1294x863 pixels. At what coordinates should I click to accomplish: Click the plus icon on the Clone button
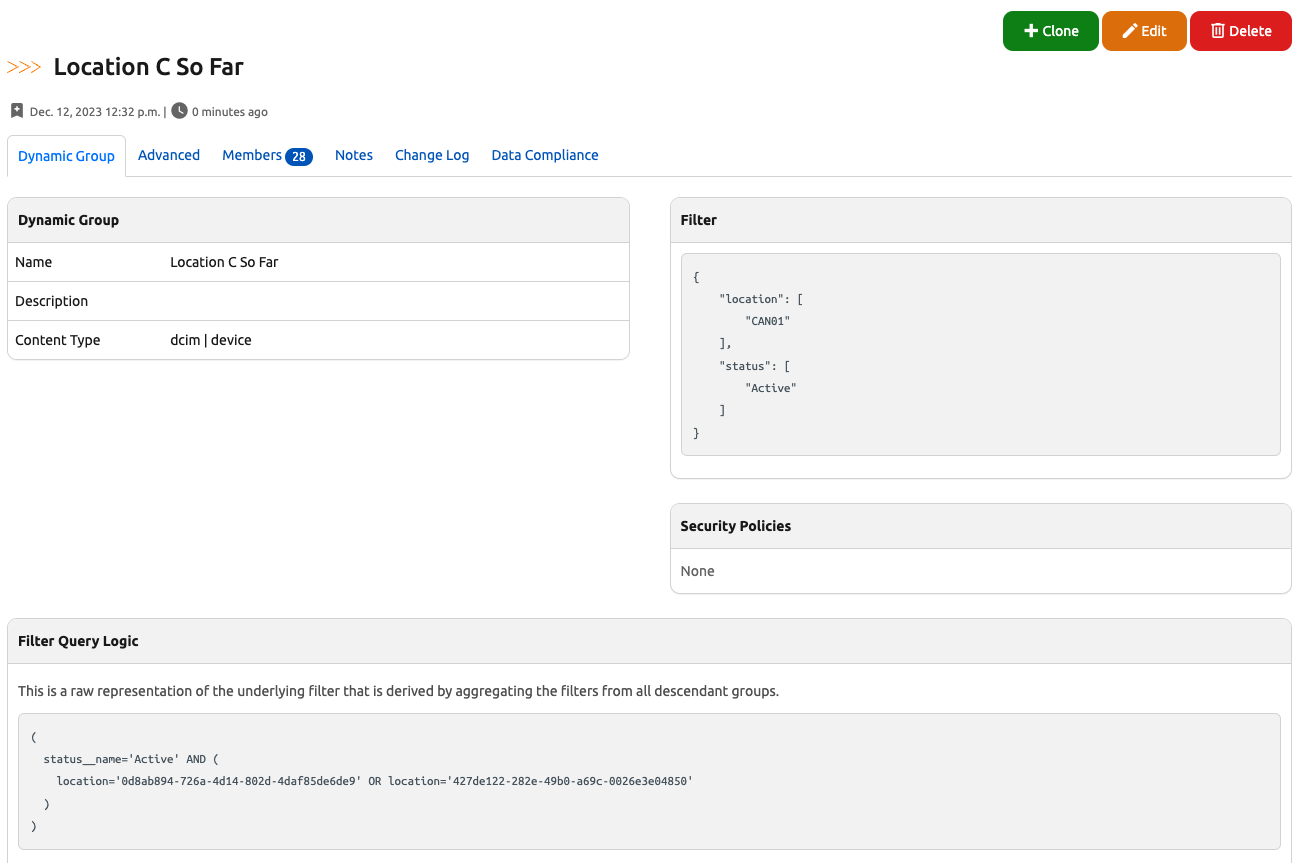click(1031, 31)
